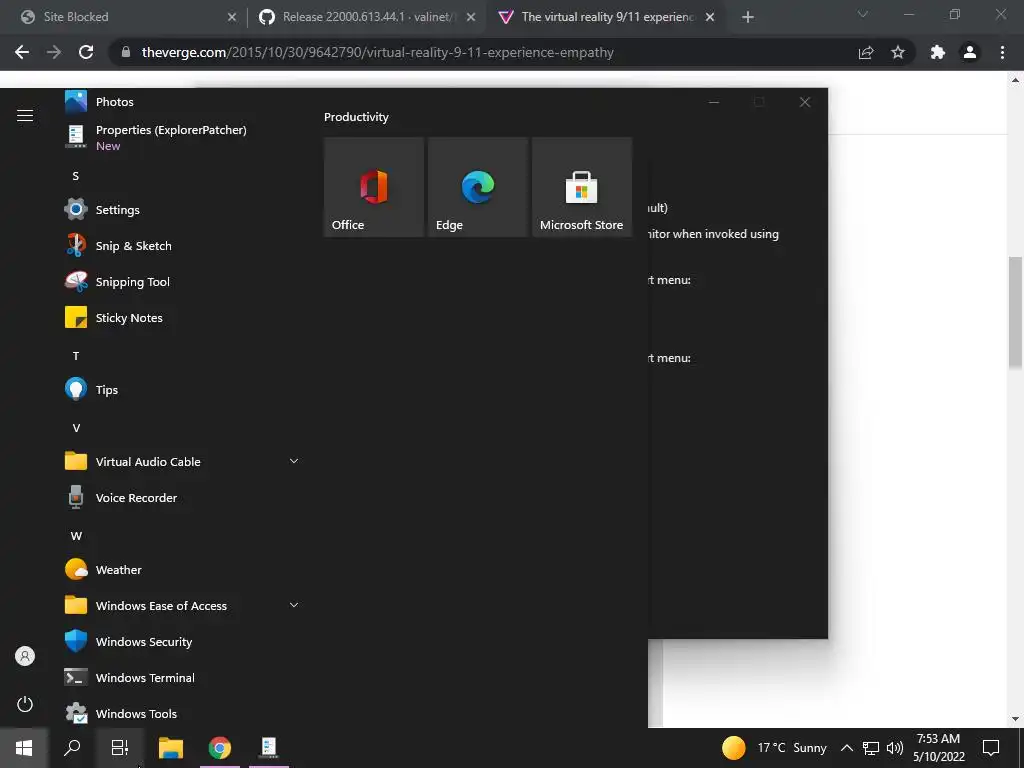This screenshot has width=1024, height=768.
Task: Open the 17°C Sunny weather widget on taskbar
Action: (x=775, y=748)
